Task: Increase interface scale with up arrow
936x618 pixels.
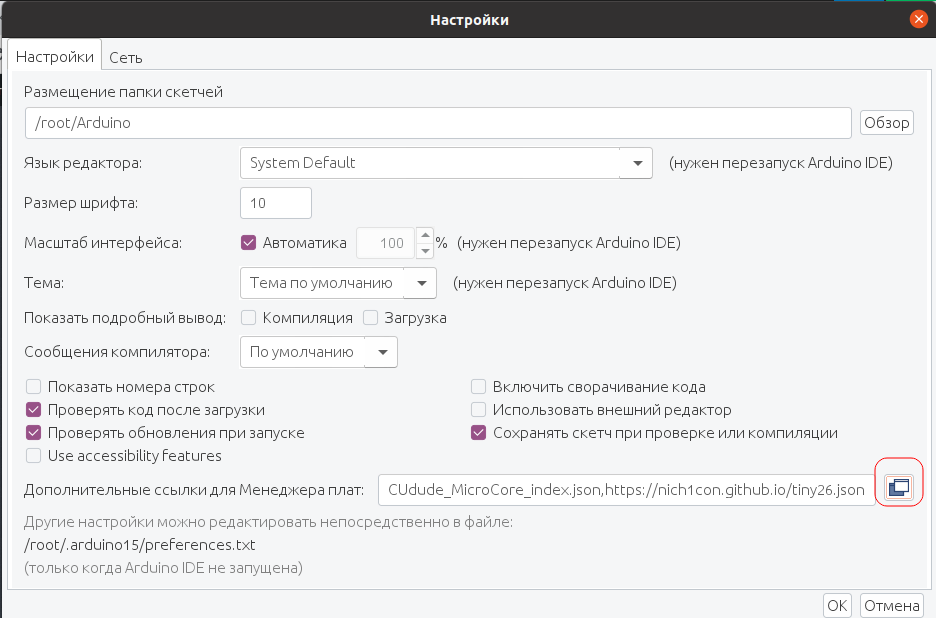Action: [424, 235]
